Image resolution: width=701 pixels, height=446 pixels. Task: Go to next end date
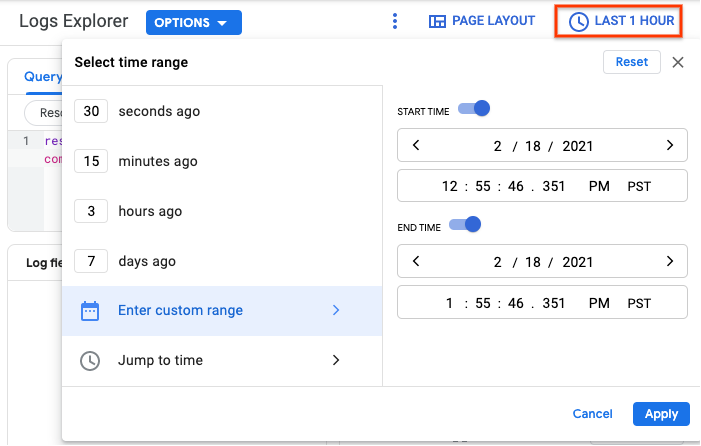(x=670, y=262)
